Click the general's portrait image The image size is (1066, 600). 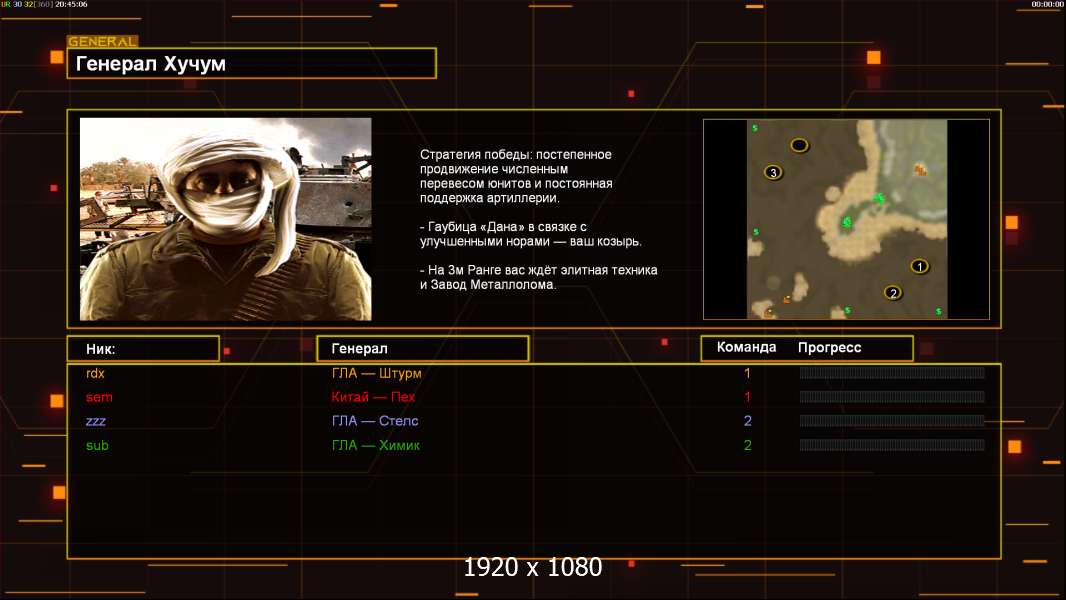(226, 219)
